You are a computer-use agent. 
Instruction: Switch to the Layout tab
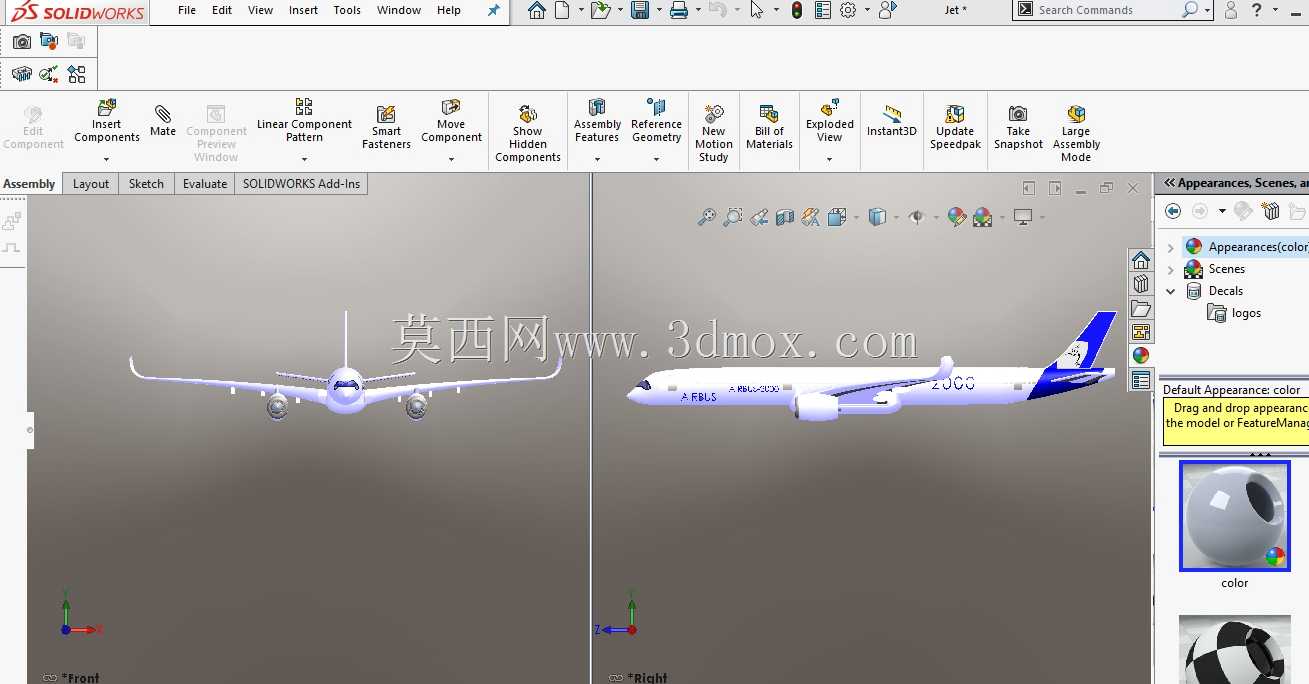tap(91, 184)
